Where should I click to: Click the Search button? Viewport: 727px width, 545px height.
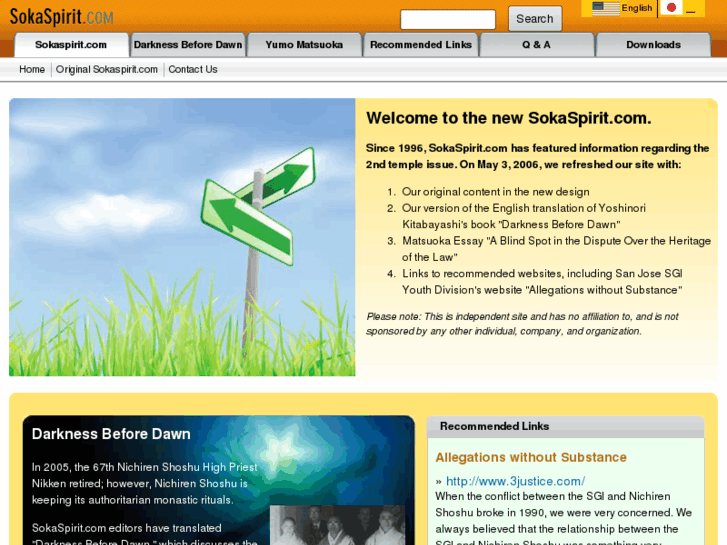click(x=535, y=19)
